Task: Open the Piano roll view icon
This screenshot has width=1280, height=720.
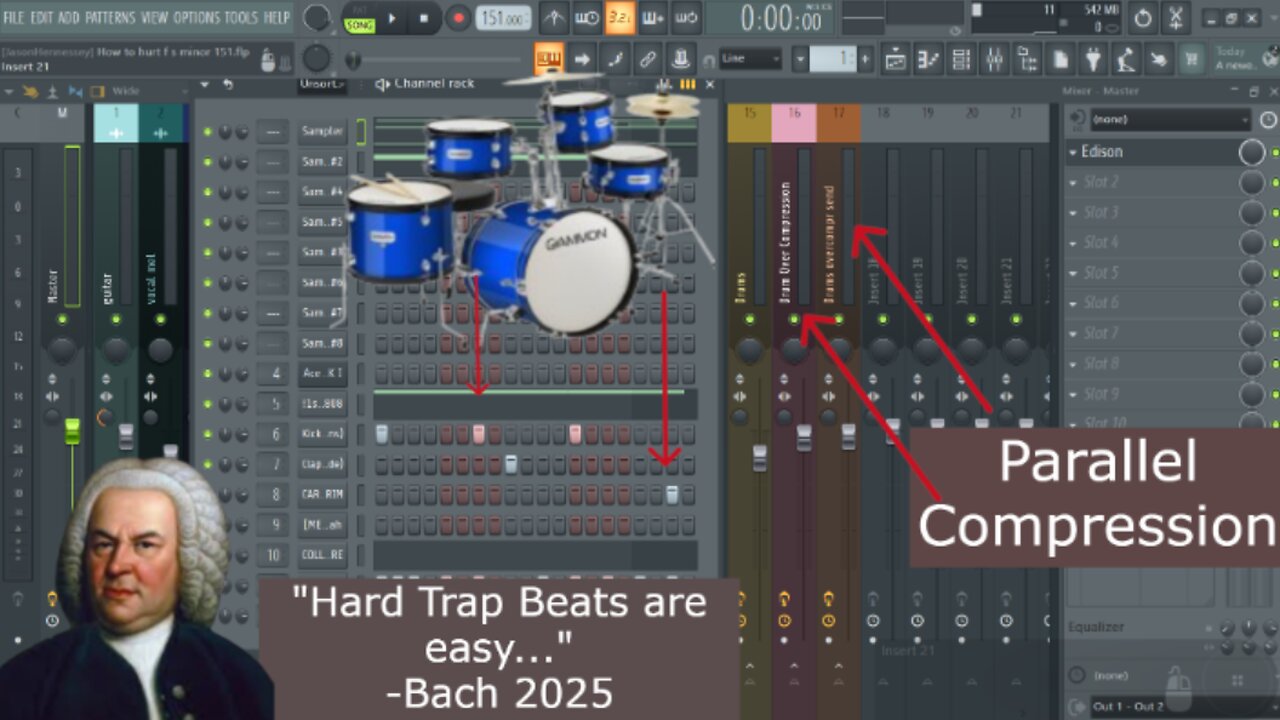Action: 928,59
